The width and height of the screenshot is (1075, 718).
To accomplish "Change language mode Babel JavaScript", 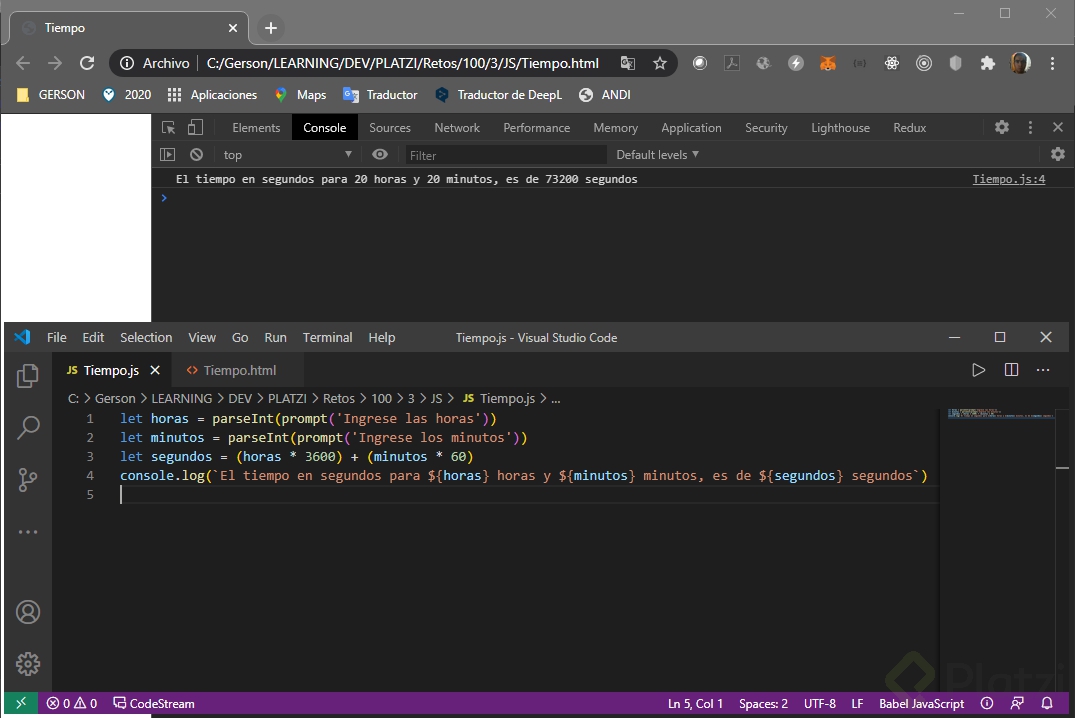I will click(x=921, y=704).
